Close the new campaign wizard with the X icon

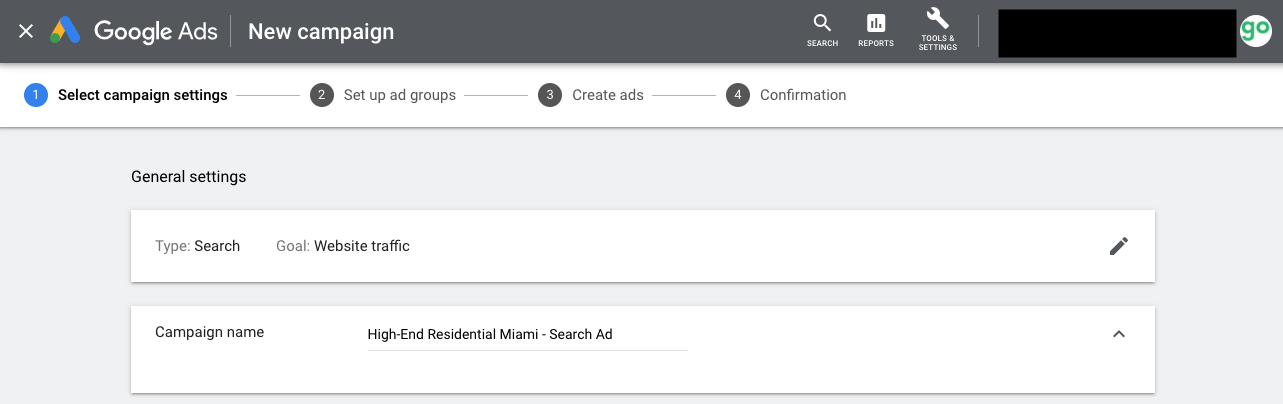pyautogui.click(x=26, y=31)
